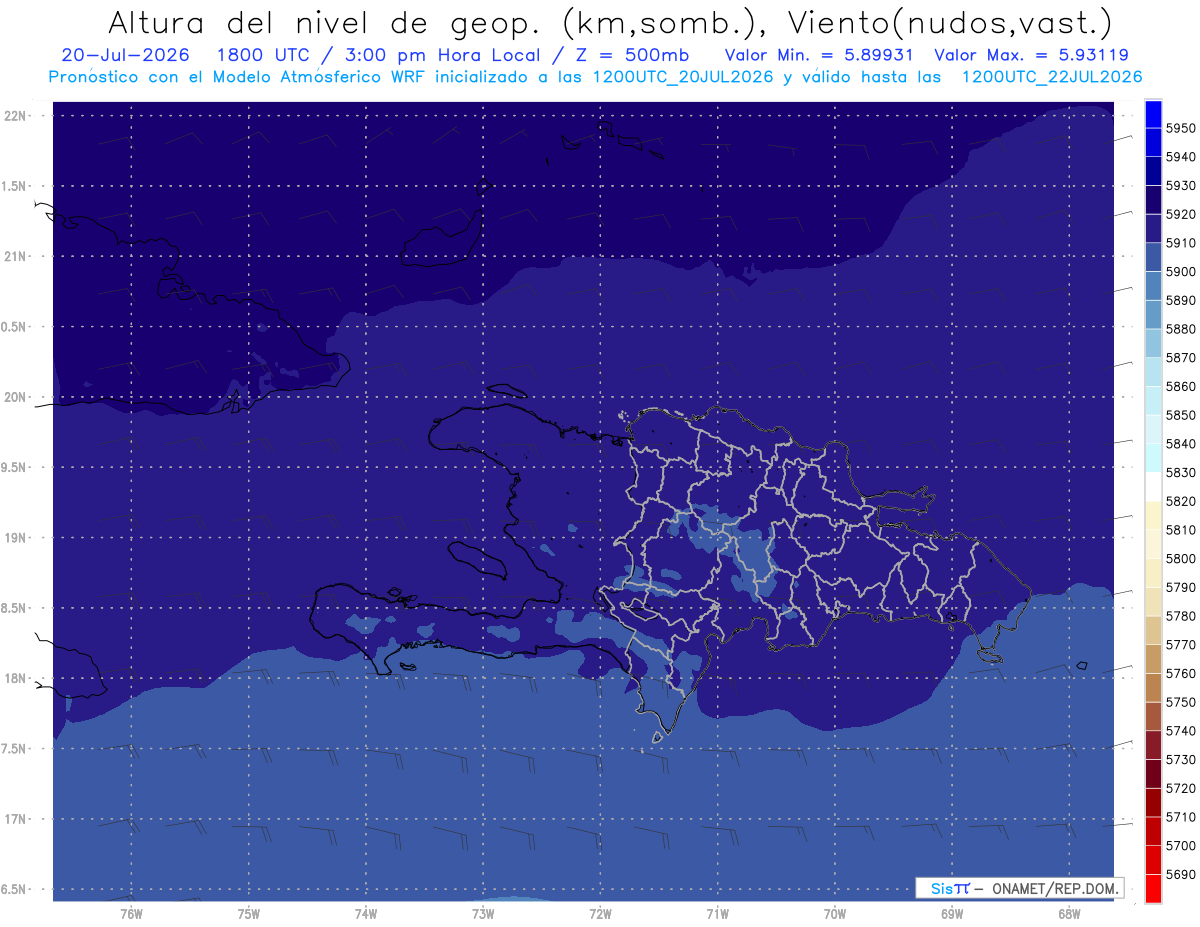Select the '73W' longitude label
The image size is (1200, 927).
pos(482,914)
